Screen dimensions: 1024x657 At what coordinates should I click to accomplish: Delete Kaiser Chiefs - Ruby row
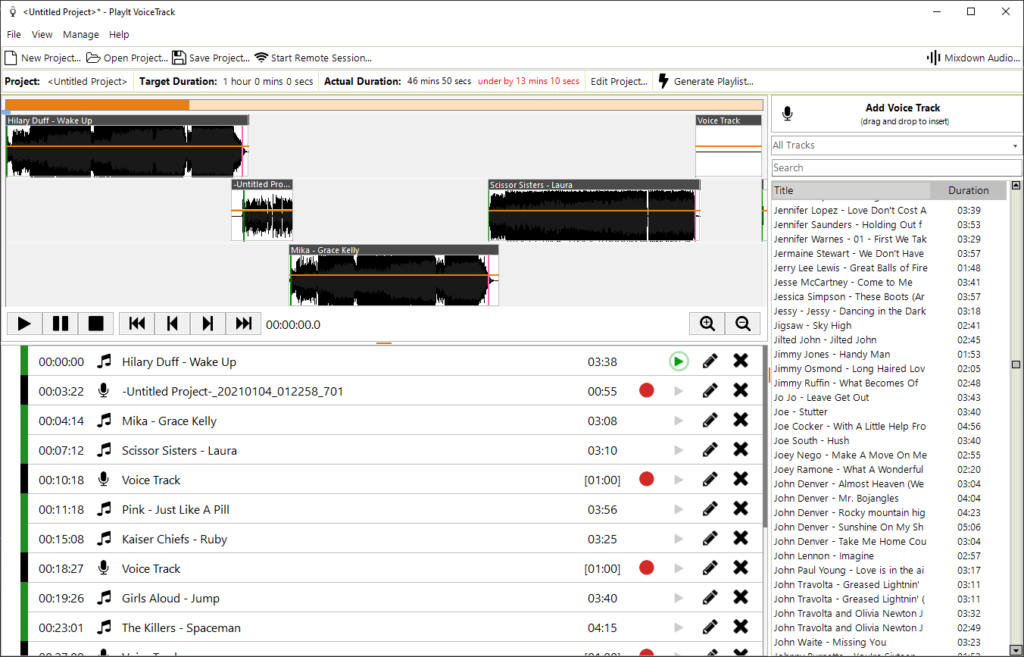click(x=741, y=539)
